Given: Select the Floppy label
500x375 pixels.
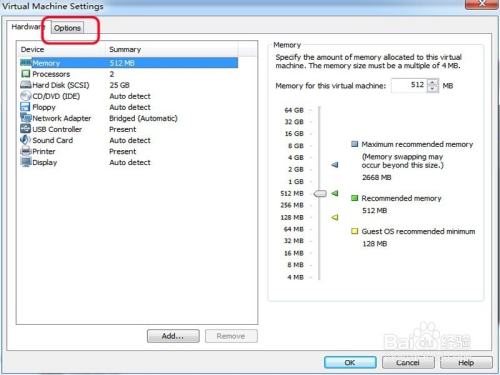Looking at the screenshot, I should (x=44, y=107).
